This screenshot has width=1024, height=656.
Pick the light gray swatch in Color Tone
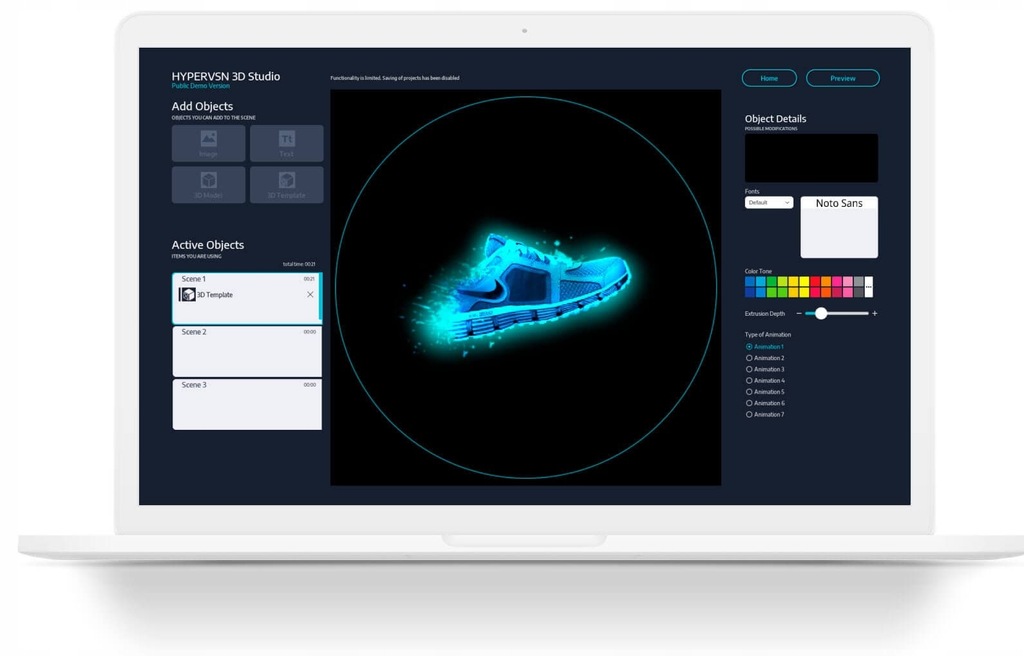coord(858,282)
